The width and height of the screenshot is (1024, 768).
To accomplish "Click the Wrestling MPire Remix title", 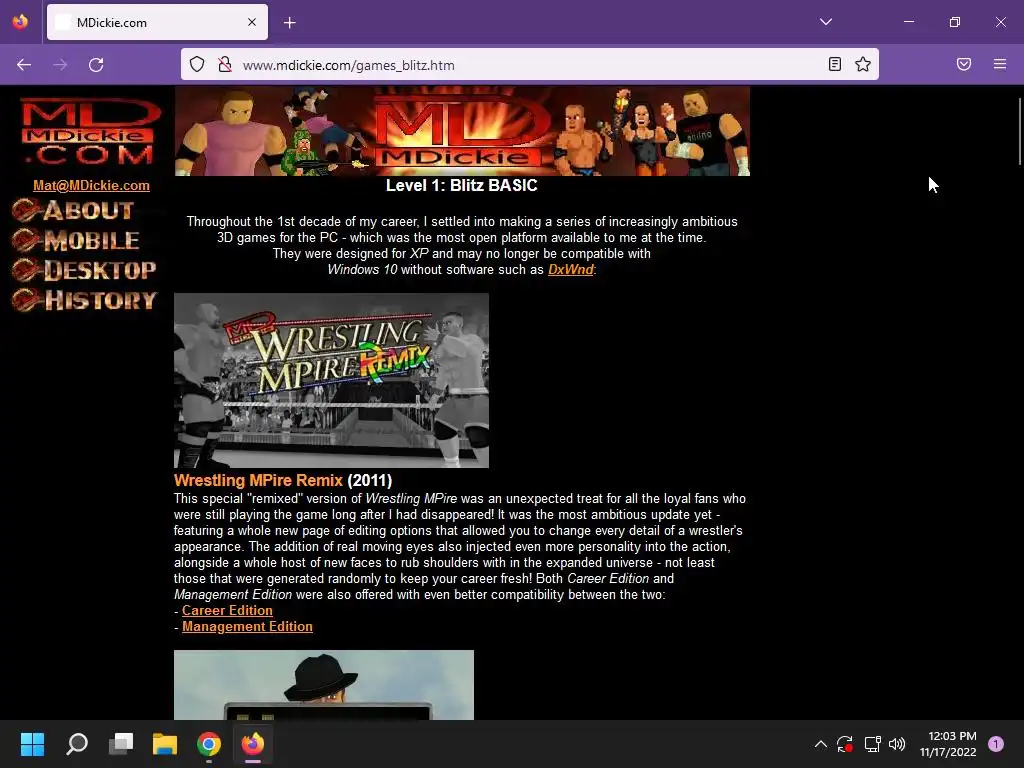I will tap(258, 480).
